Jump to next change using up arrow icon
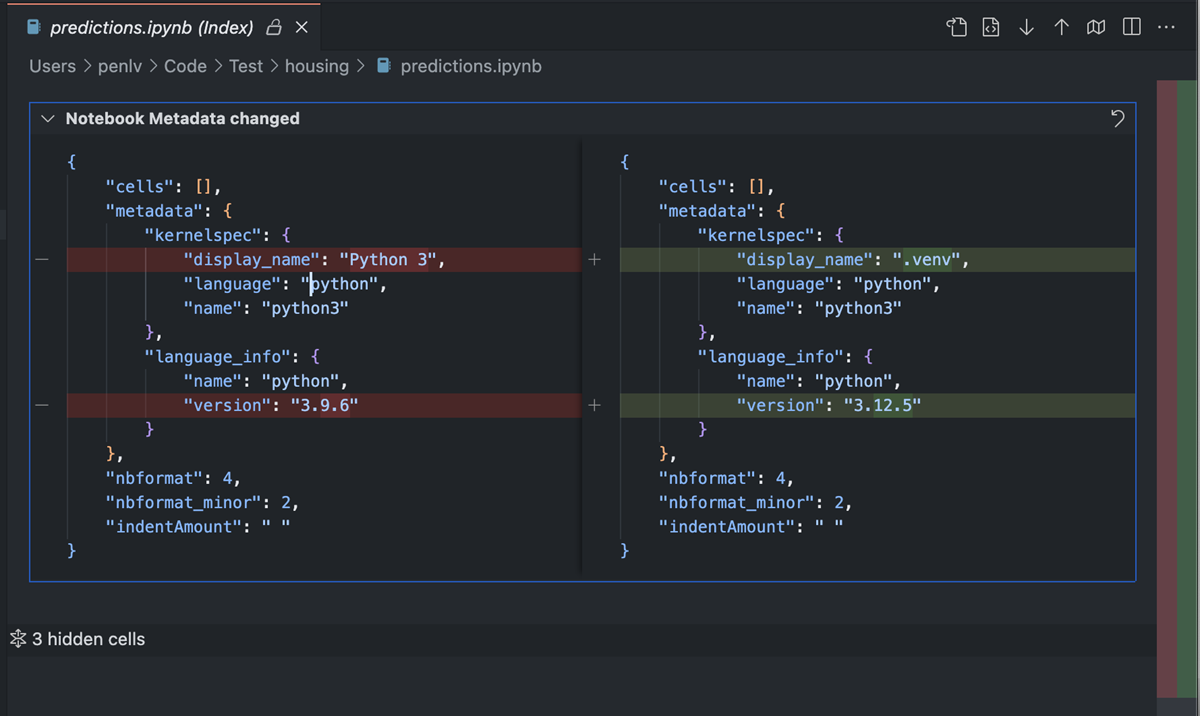The height and width of the screenshot is (716, 1200). [1061, 27]
